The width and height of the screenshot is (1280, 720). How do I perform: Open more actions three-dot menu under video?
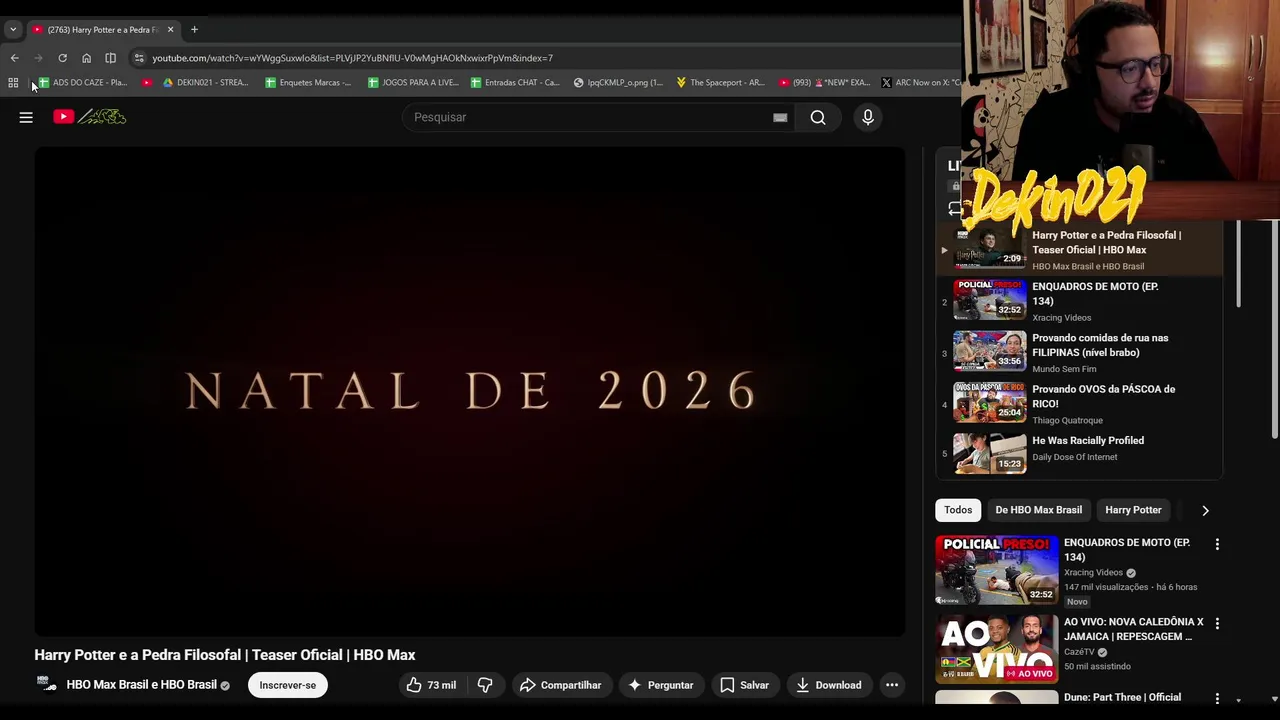pyautogui.click(x=892, y=685)
